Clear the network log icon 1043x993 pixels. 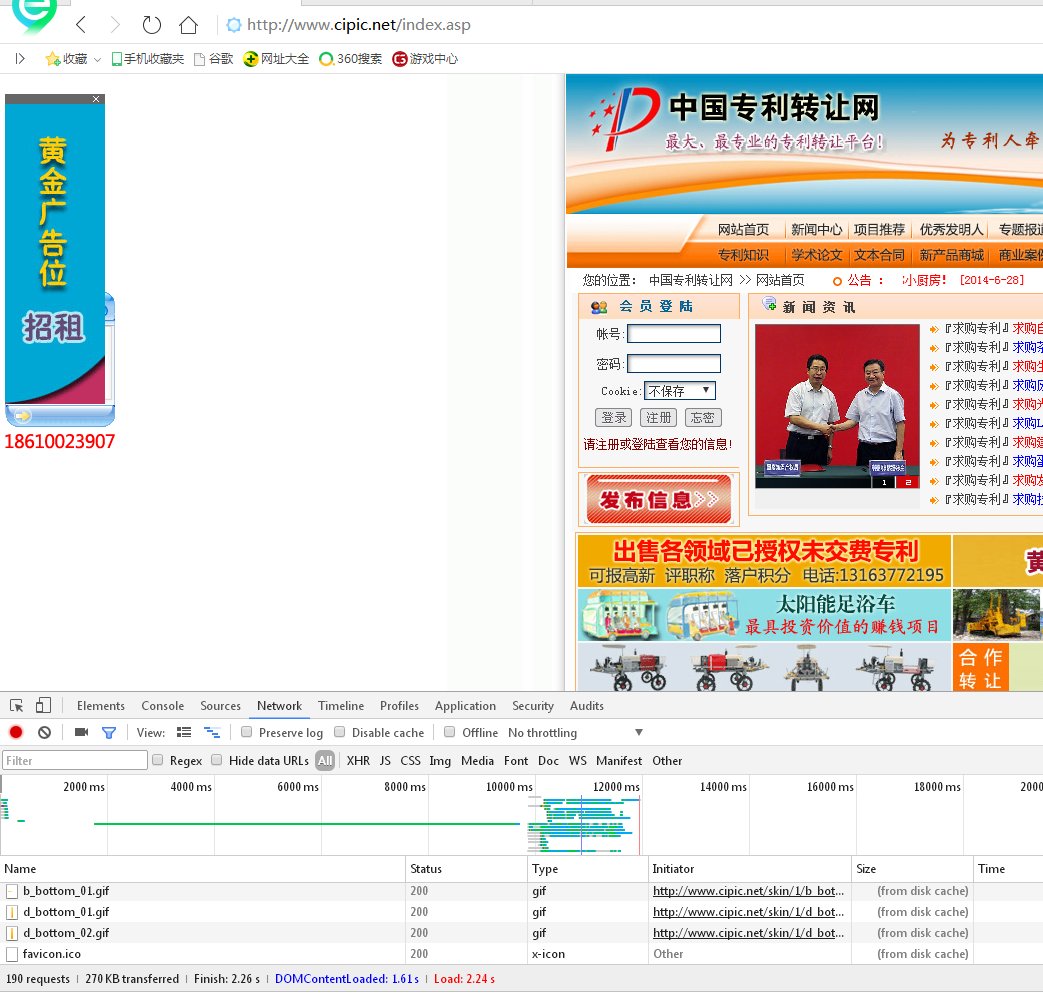(x=44, y=733)
